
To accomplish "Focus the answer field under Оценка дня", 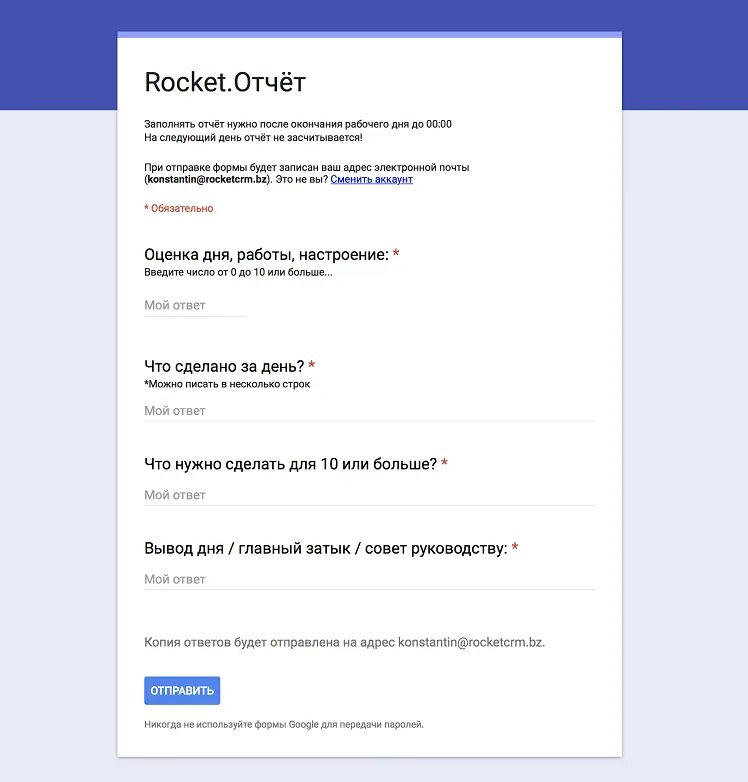I will (194, 305).
